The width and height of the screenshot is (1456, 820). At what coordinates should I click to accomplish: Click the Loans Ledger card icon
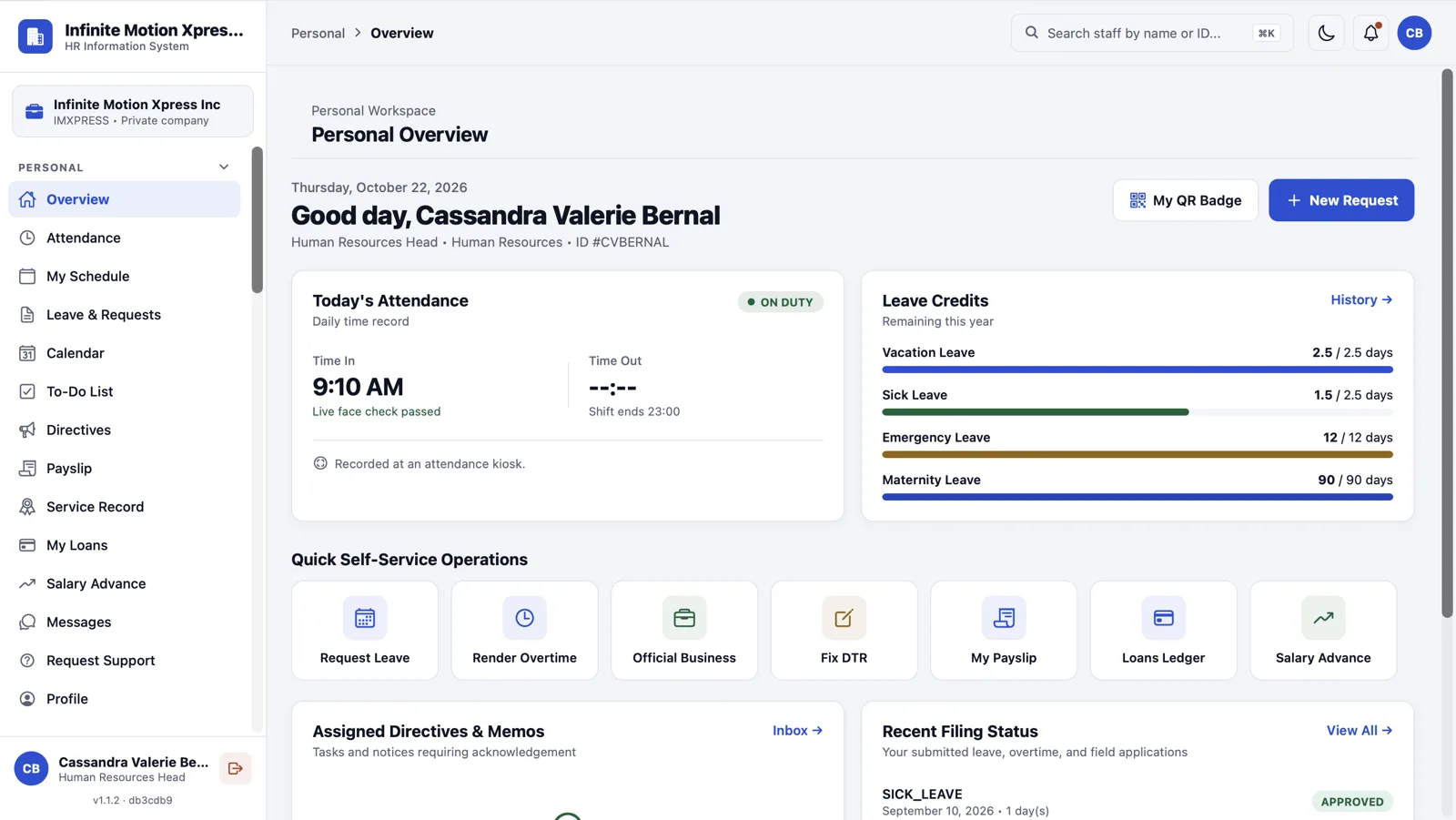pyautogui.click(x=1163, y=618)
